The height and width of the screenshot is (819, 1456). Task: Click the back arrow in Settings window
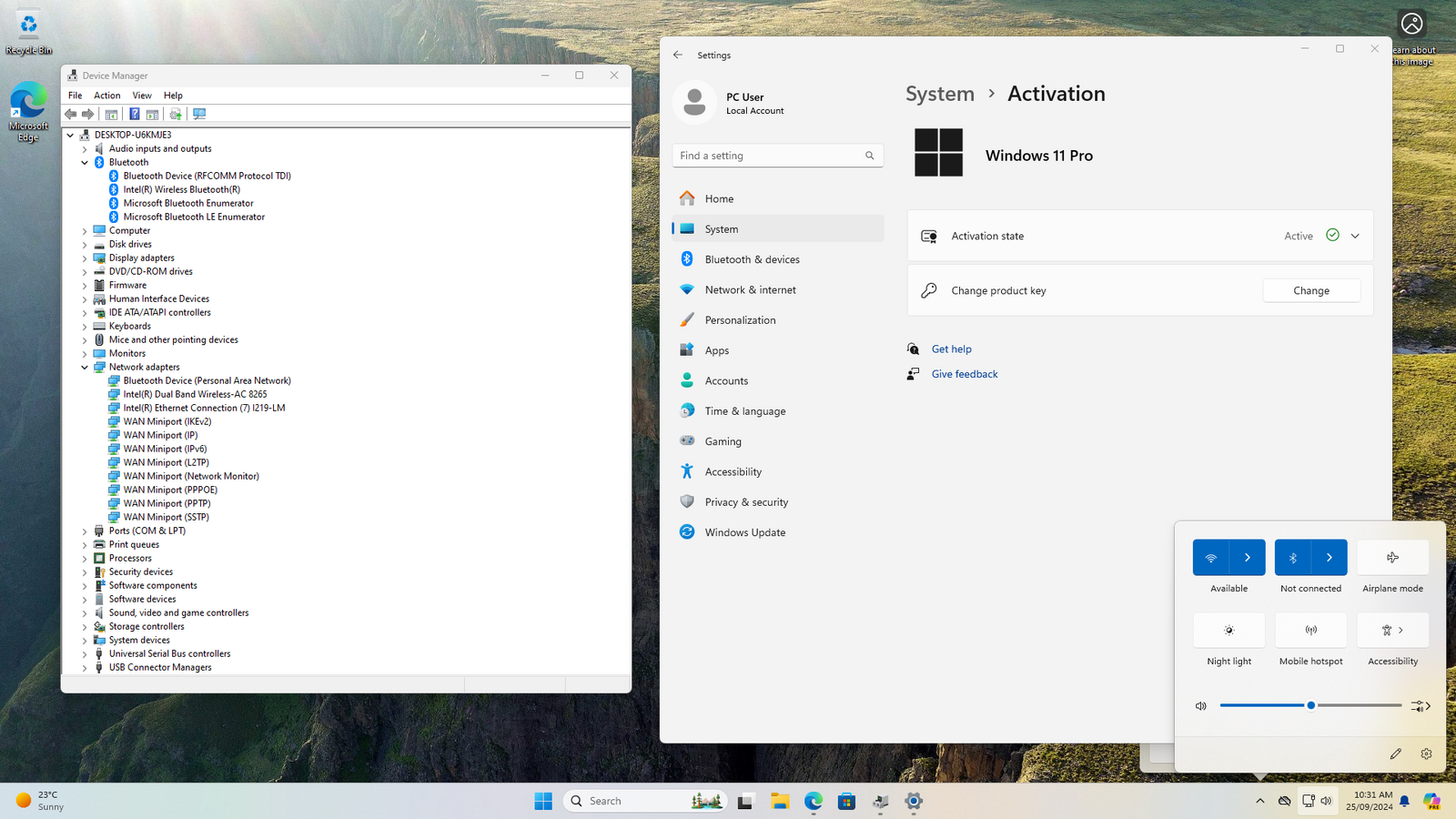tap(678, 55)
